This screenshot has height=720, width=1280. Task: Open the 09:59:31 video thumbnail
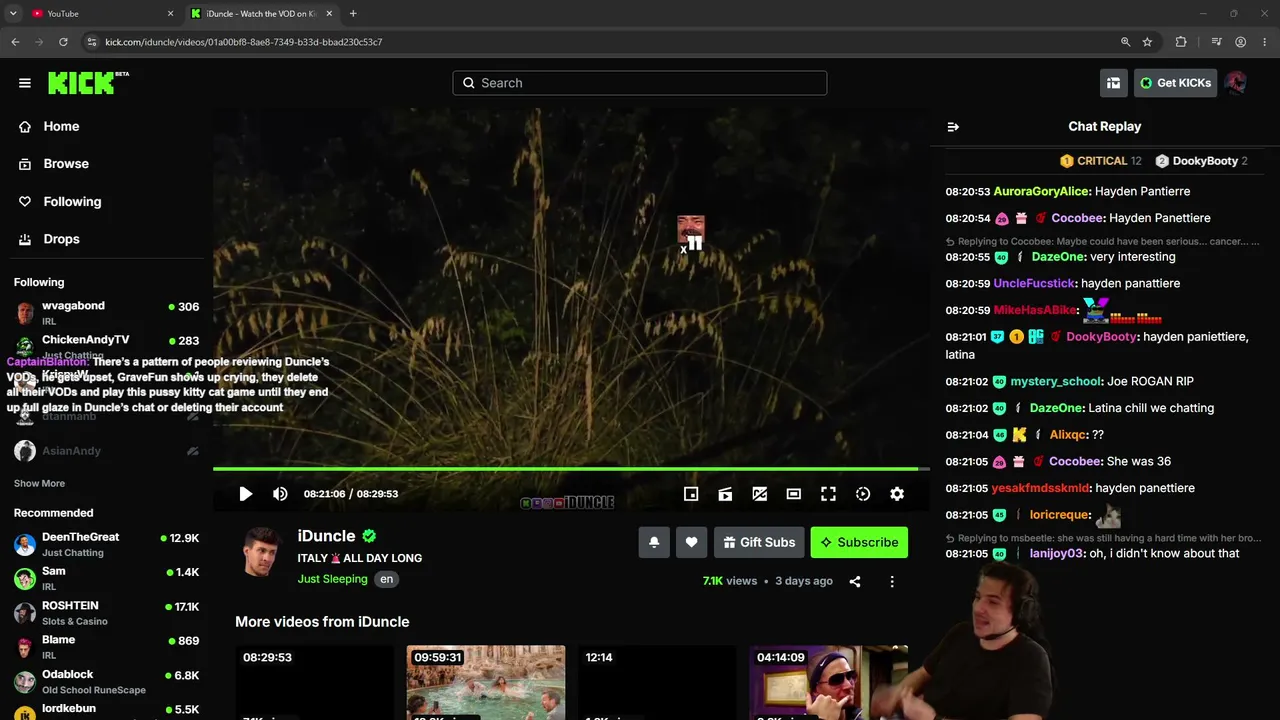click(x=486, y=683)
